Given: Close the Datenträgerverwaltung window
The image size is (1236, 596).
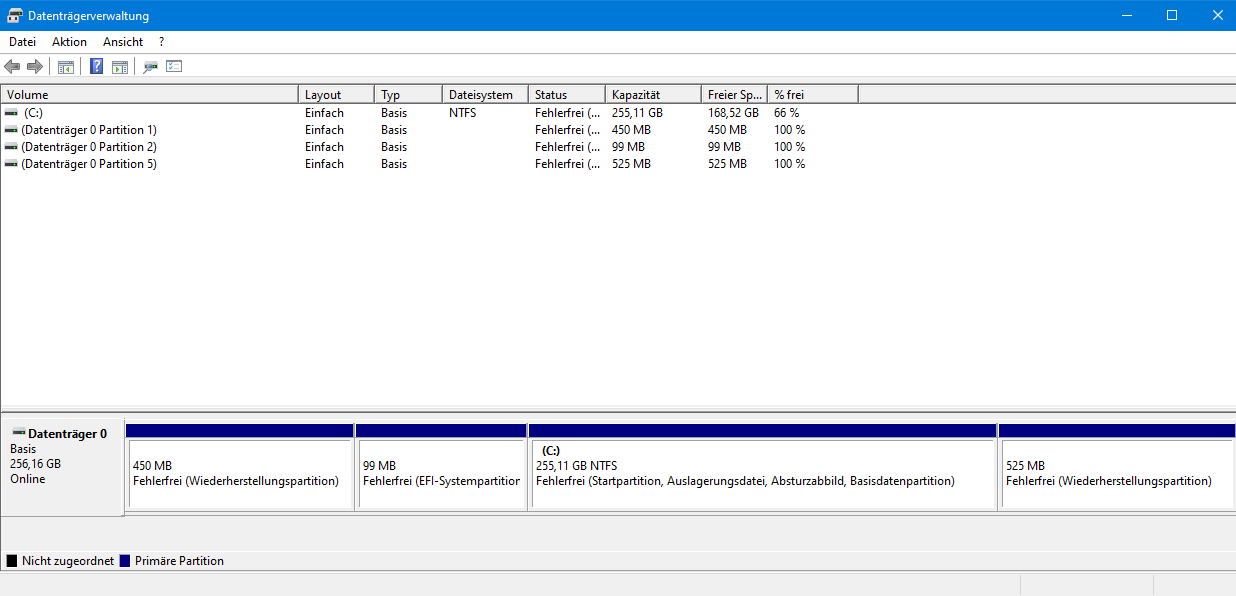Looking at the screenshot, I should [1217, 15].
